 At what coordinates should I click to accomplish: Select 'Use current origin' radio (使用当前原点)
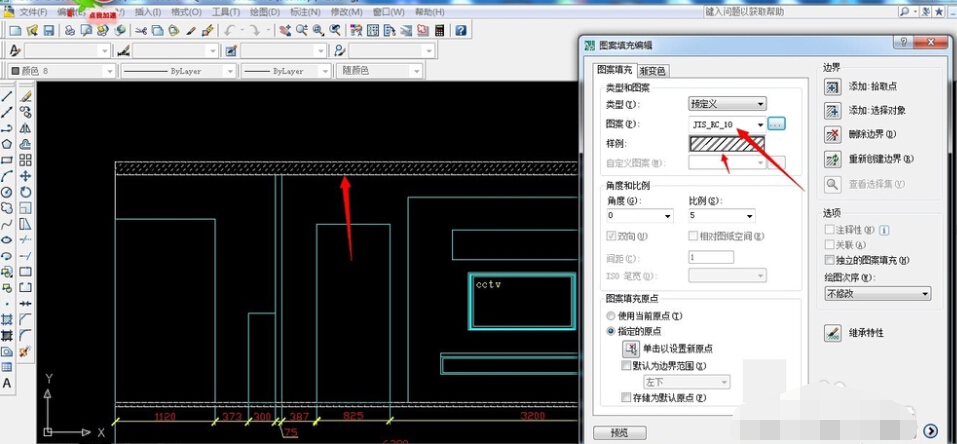[611, 316]
